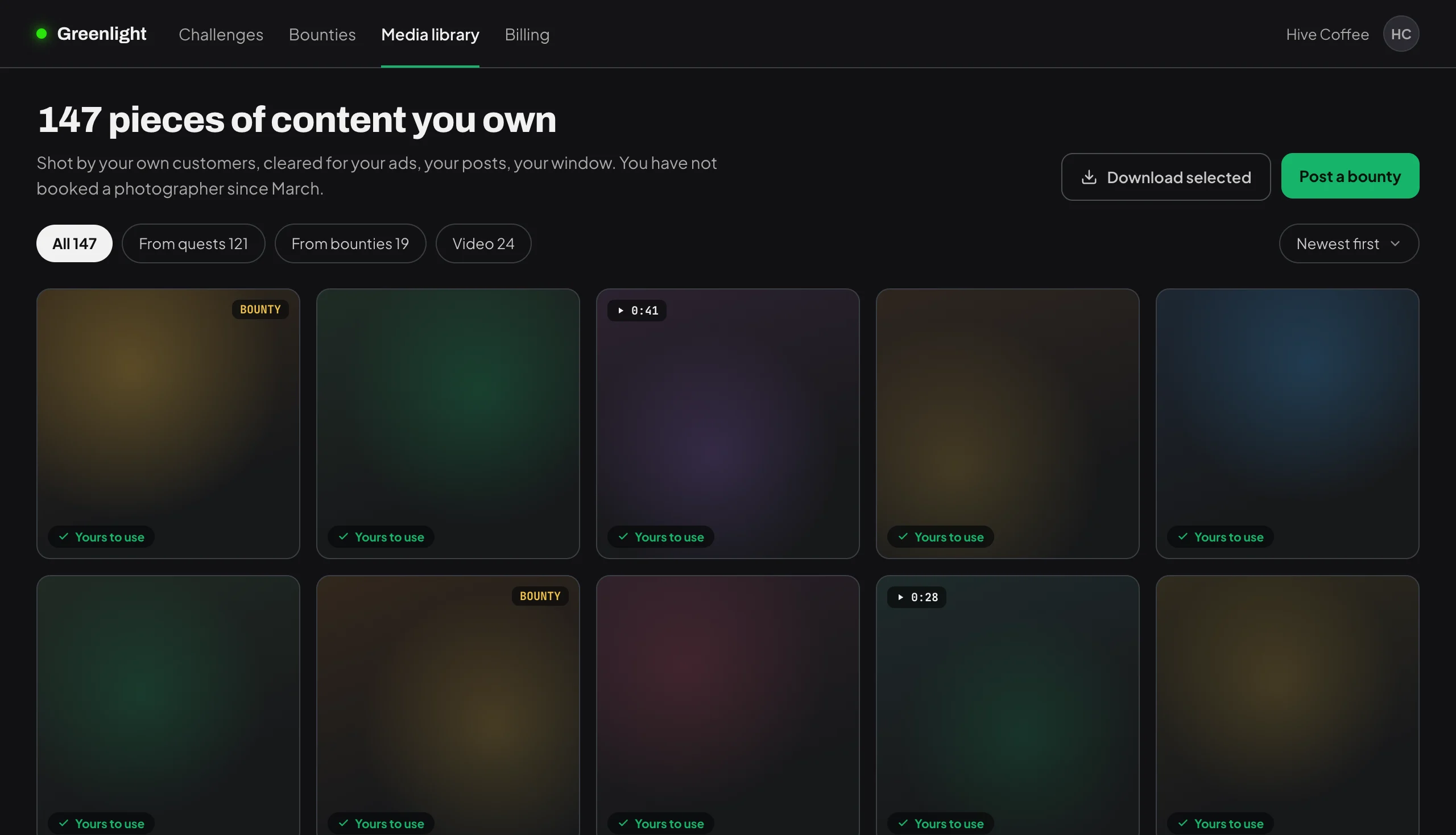Click the Greenlight brand name
This screenshot has width=1456, height=835.
point(101,34)
